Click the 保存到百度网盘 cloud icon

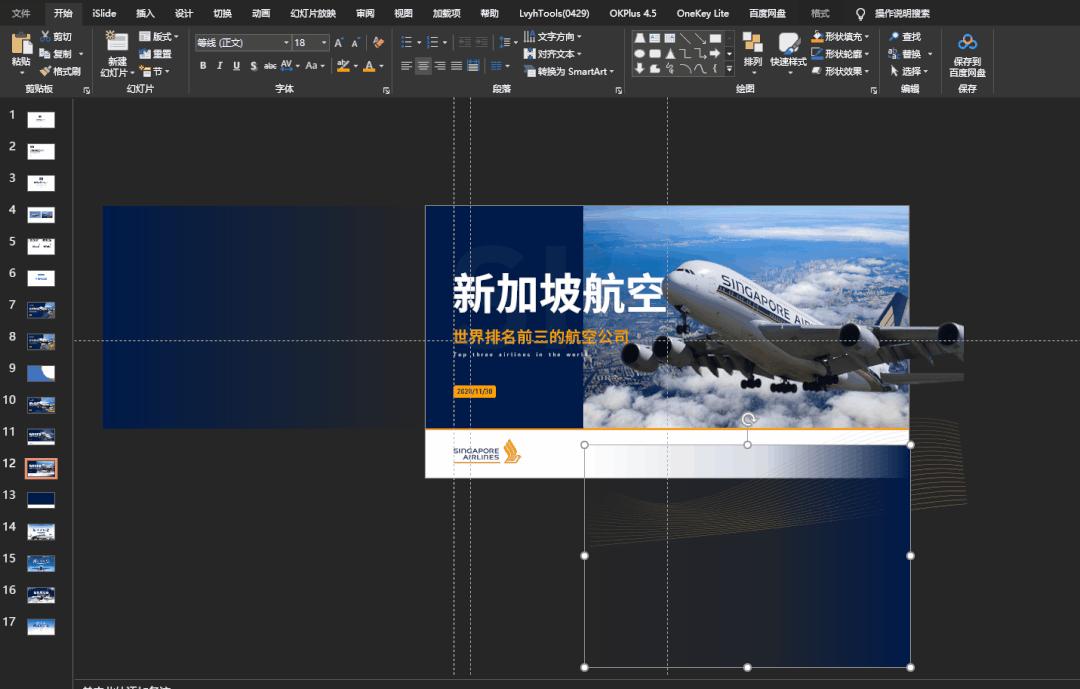coord(966,42)
